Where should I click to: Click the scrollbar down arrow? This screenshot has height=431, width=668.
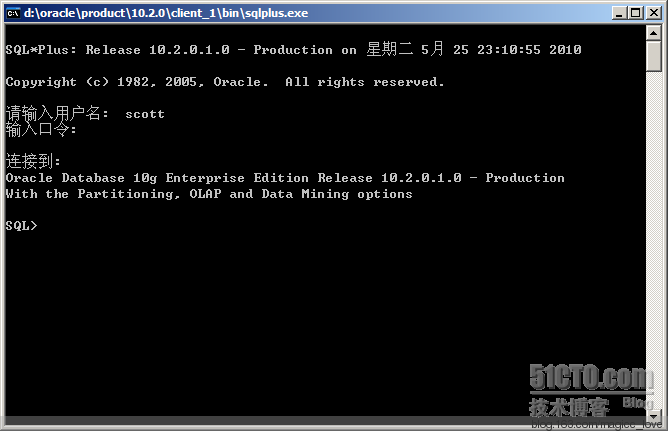coord(654,415)
